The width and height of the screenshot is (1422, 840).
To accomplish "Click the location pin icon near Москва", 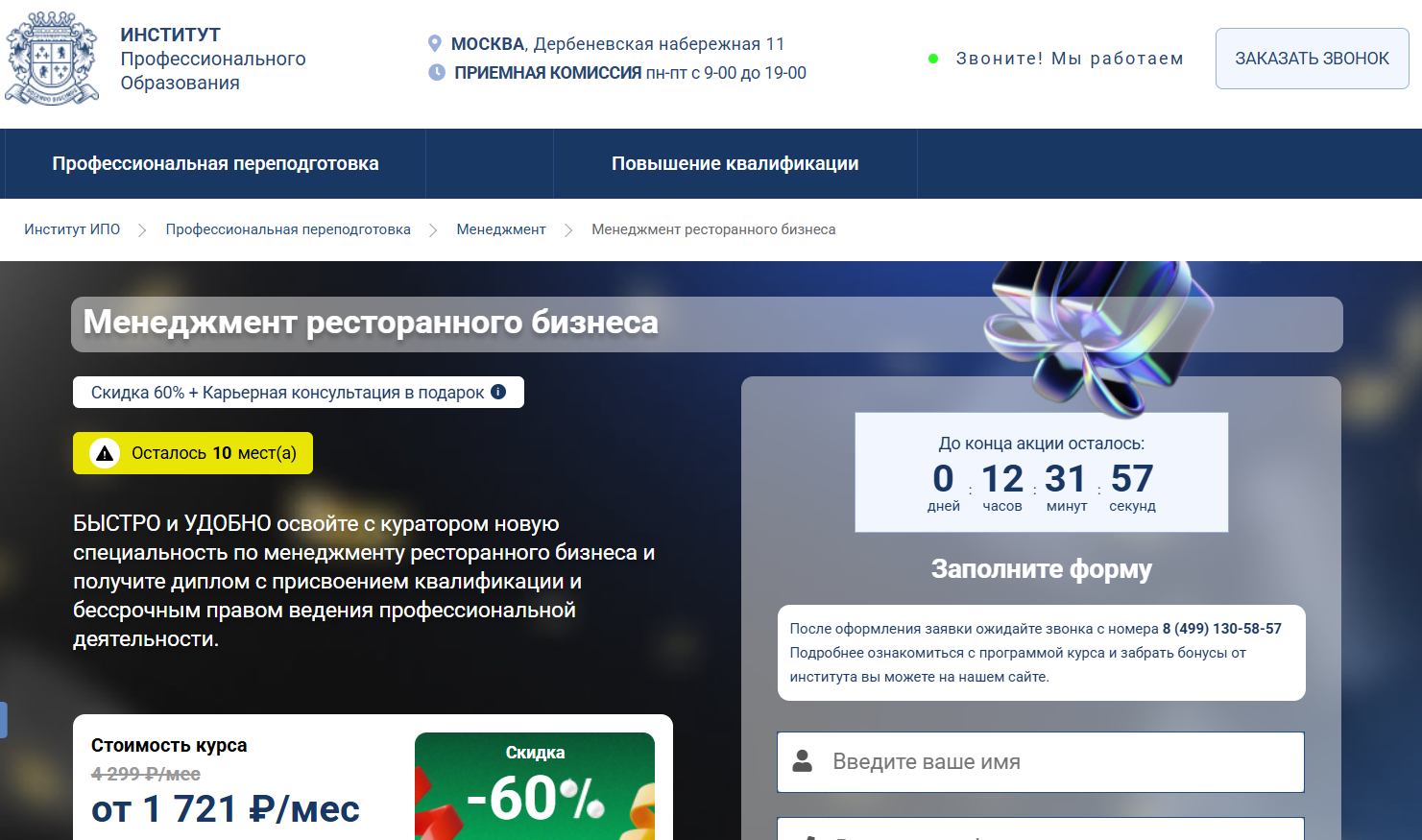I will pyautogui.click(x=435, y=44).
